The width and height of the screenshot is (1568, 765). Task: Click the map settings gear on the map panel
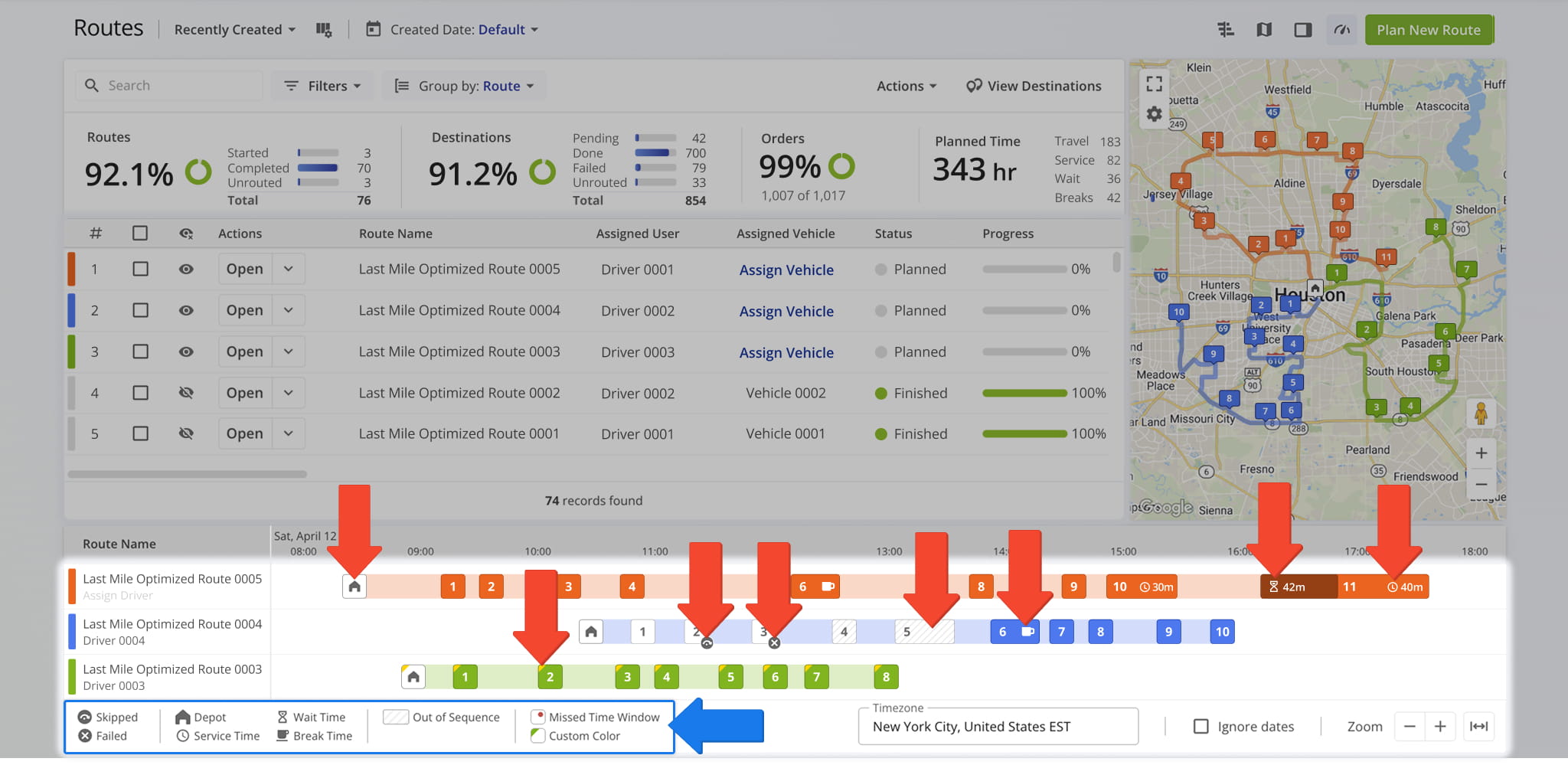[1155, 113]
